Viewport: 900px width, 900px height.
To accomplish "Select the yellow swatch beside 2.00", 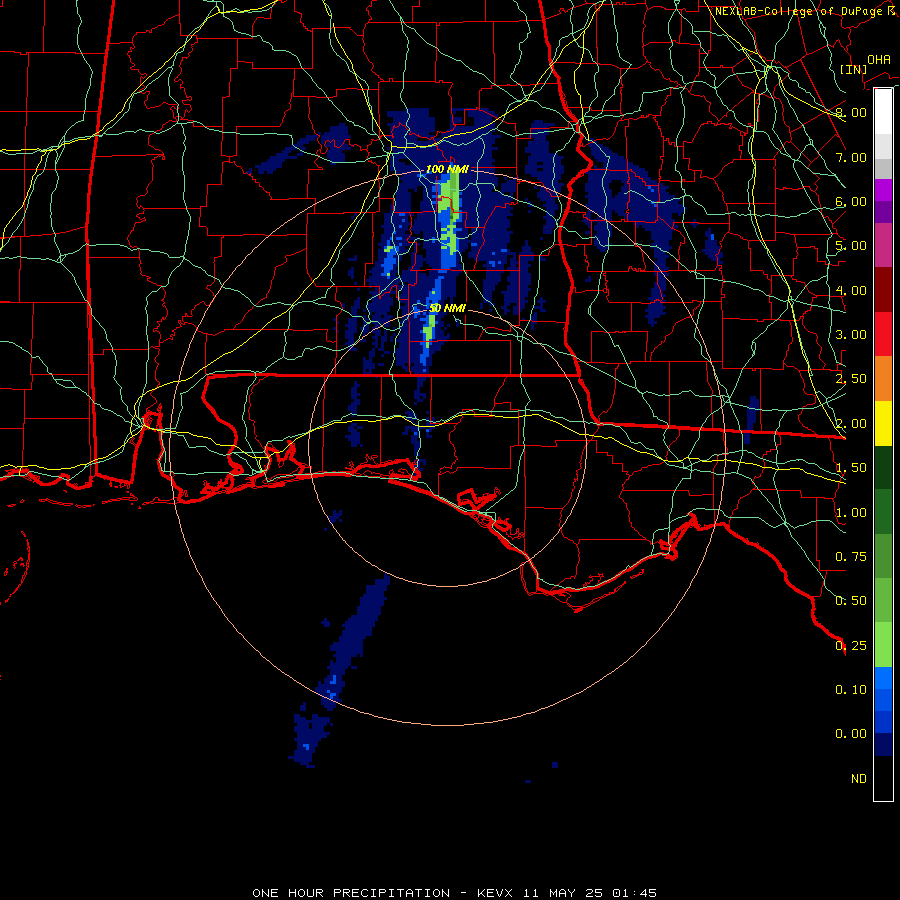I will coord(883,423).
